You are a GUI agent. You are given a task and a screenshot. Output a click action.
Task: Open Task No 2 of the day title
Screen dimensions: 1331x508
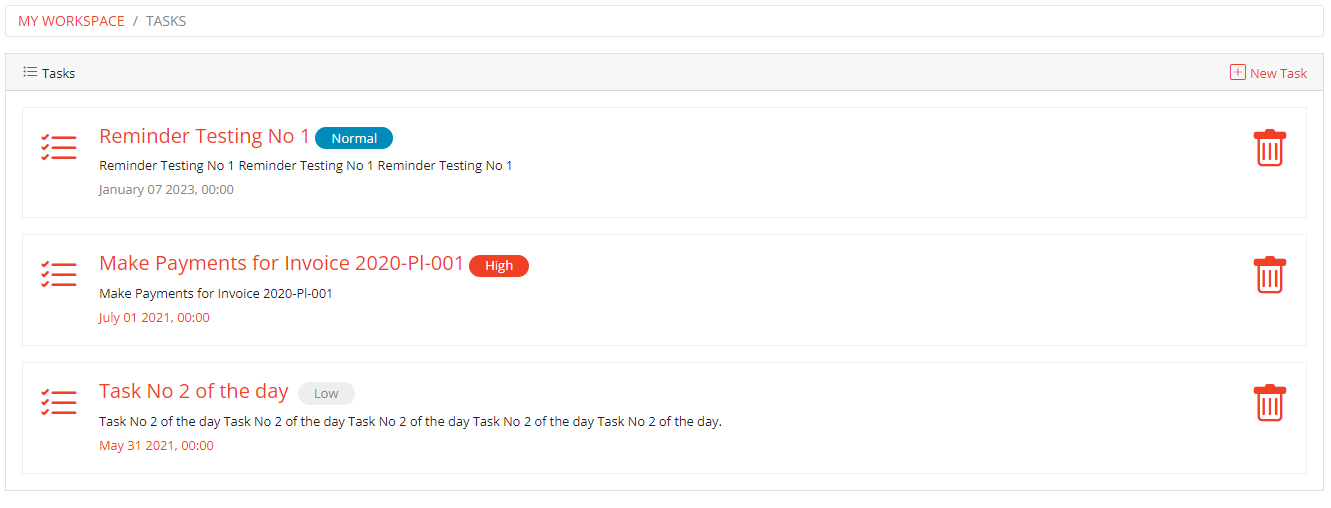click(x=193, y=392)
